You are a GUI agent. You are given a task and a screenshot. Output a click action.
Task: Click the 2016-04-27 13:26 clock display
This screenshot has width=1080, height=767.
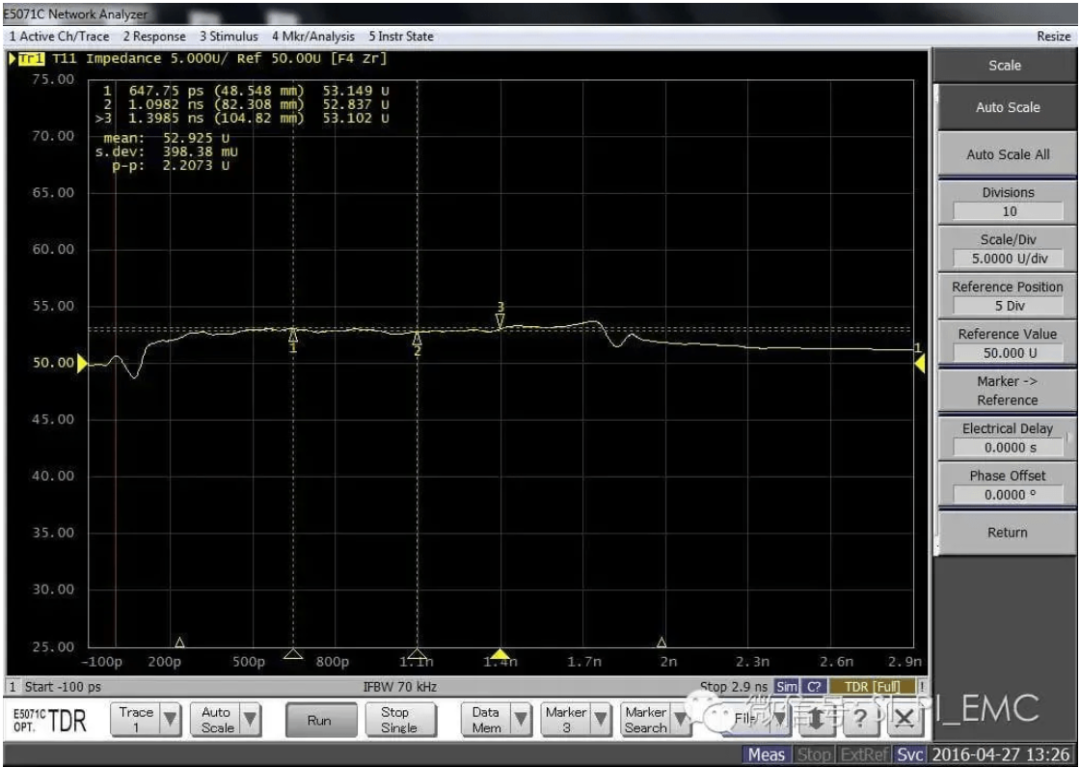tap(1001, 755)
